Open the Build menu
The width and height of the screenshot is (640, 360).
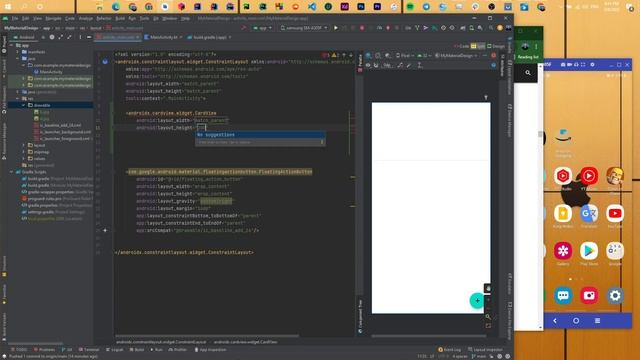(x=120, y=19)
